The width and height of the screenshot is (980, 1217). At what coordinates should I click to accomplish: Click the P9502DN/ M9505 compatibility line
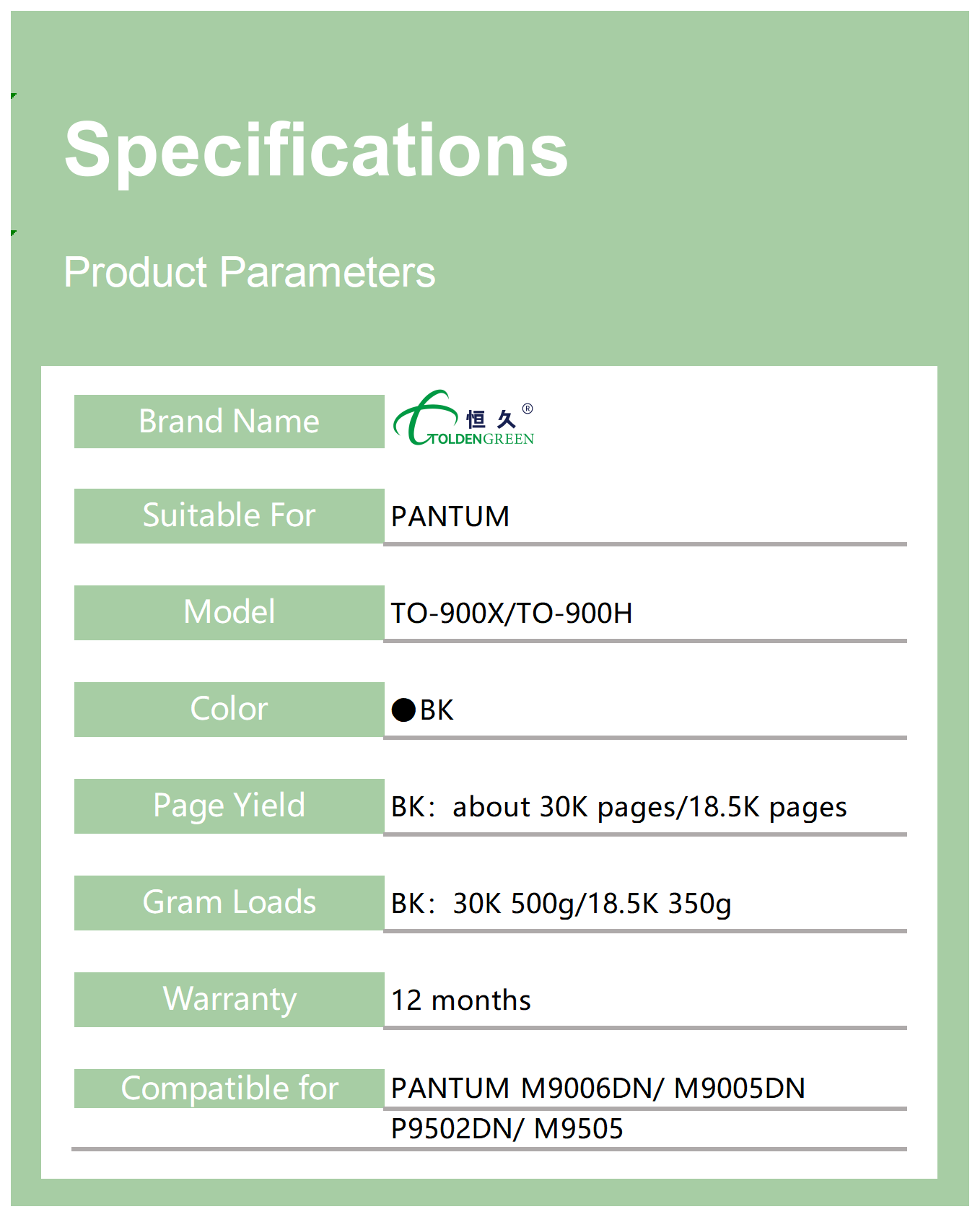pyautogui.click(x=507, y=1129)
